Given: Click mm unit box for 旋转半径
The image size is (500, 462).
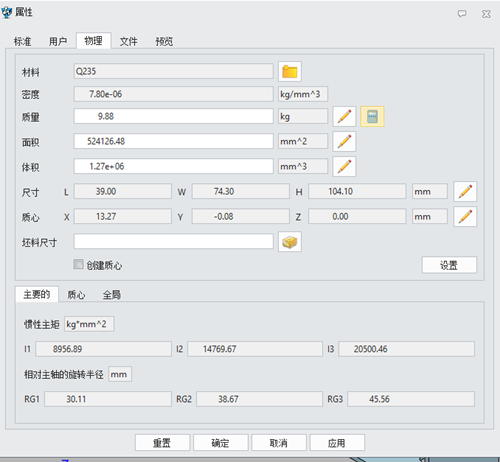Looking at the screenshot, I should (x=120, y=374).
